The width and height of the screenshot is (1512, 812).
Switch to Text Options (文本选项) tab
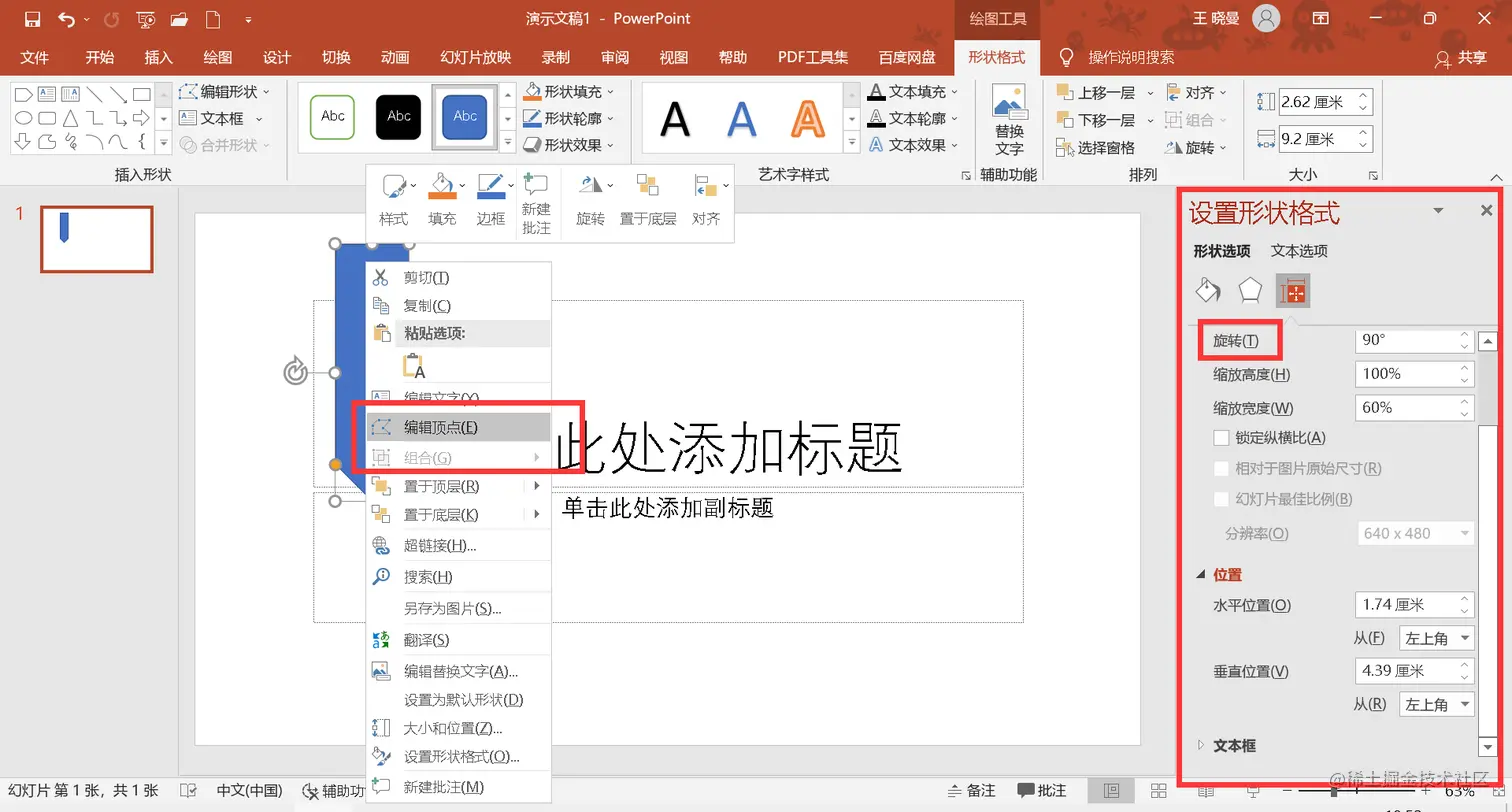point(1299,251)
